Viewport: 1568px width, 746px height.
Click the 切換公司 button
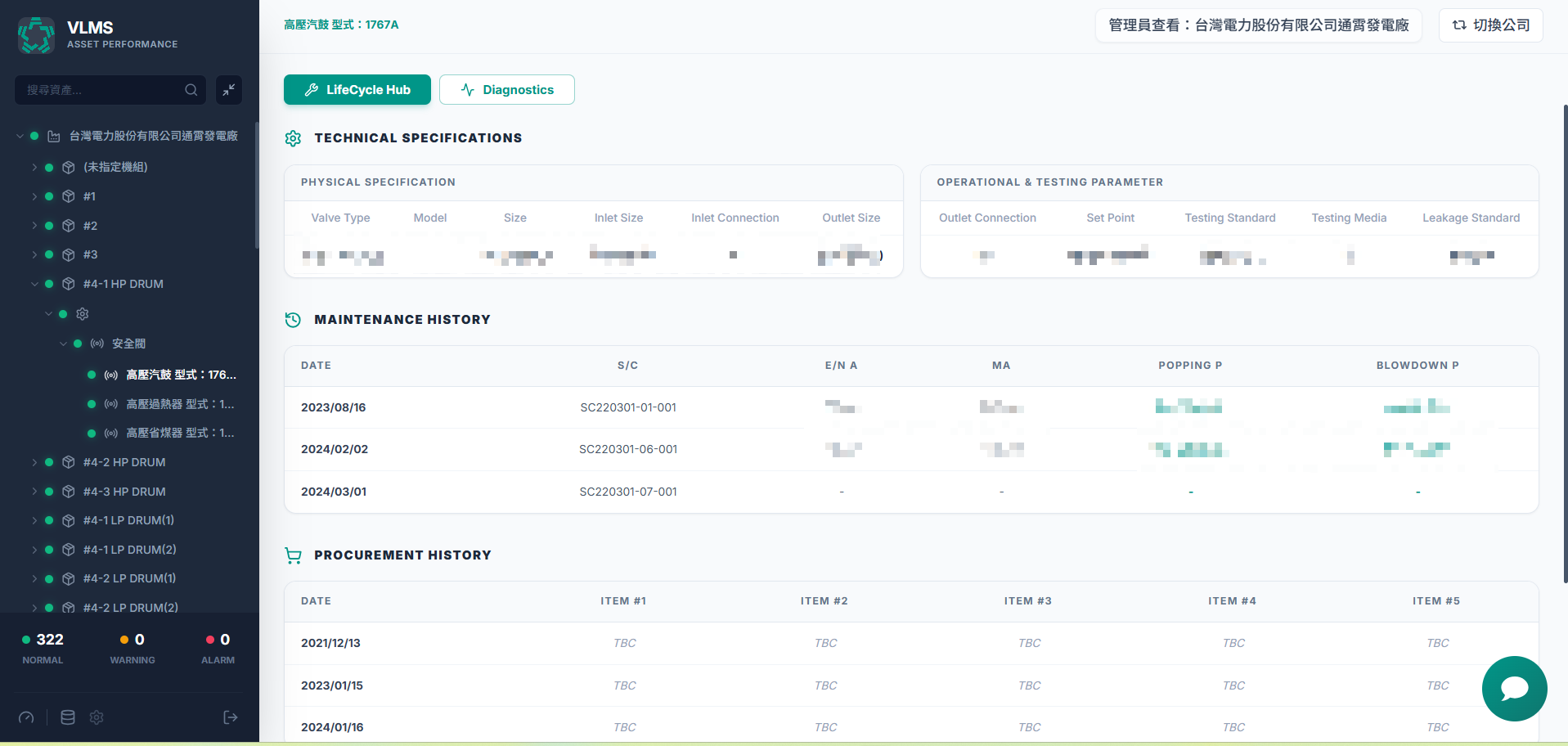1491,25
